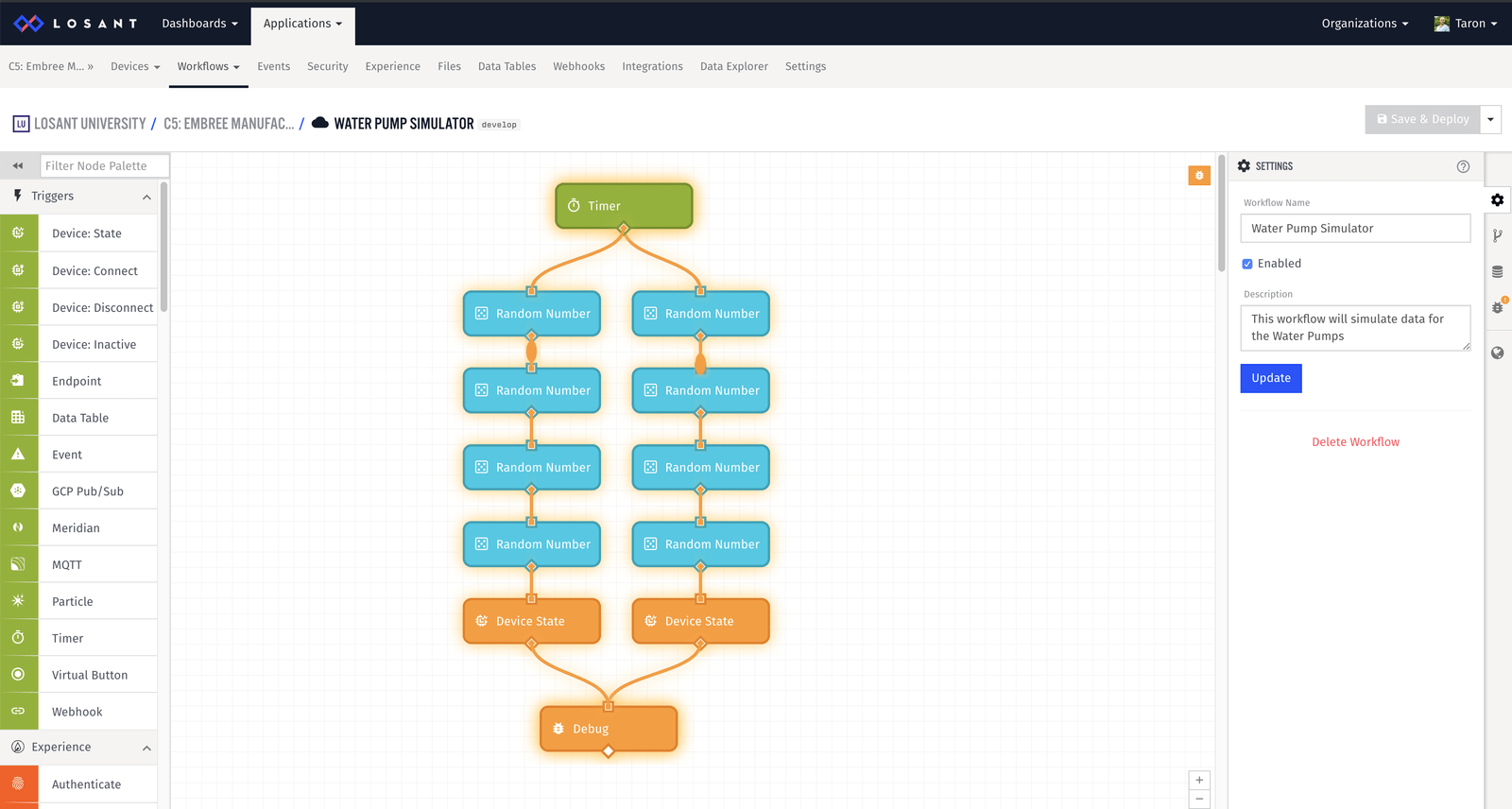
Task: Go to the Webhooks tab
Action: tap(578, 66)
